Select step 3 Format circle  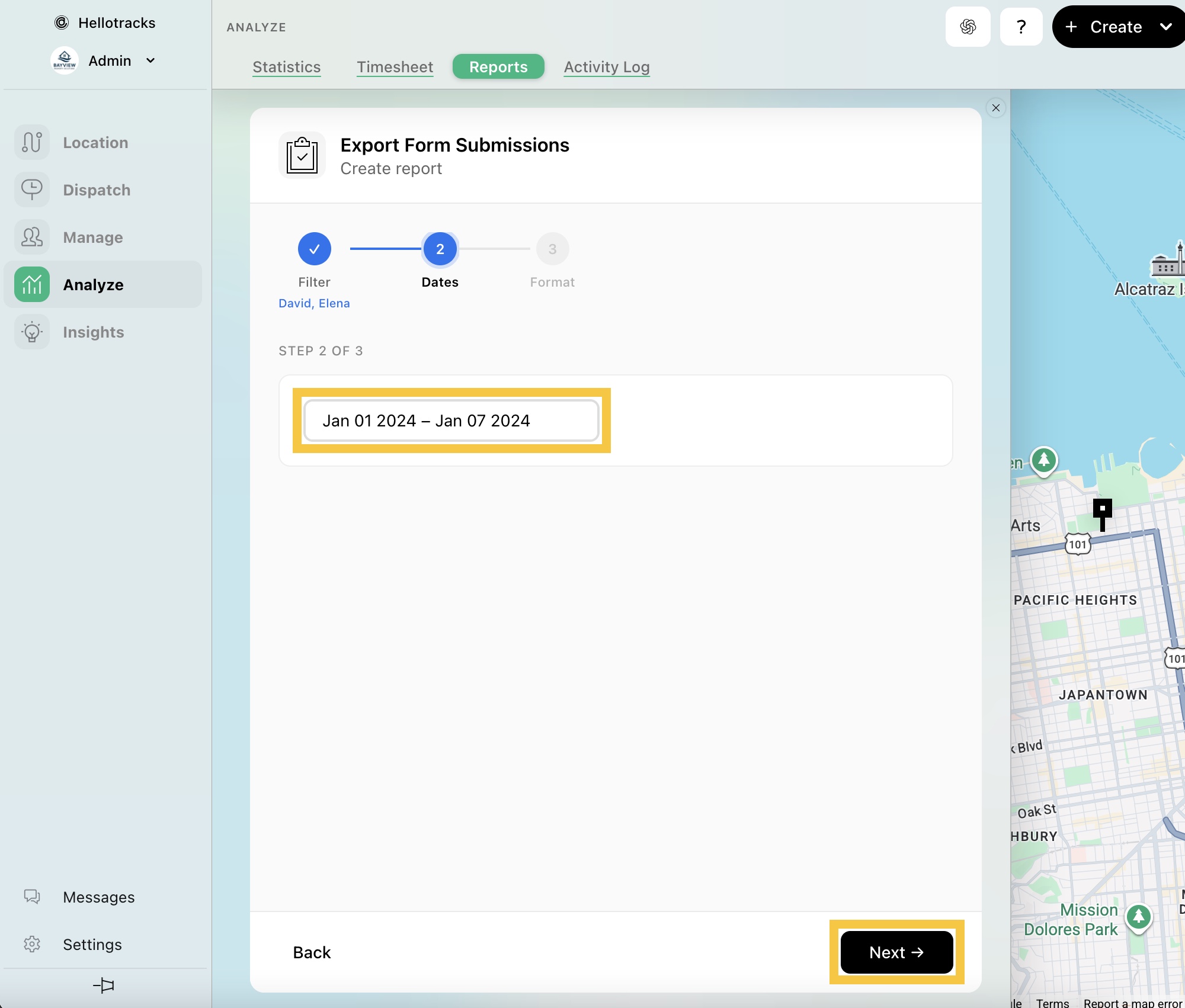(x=552, y=249)
